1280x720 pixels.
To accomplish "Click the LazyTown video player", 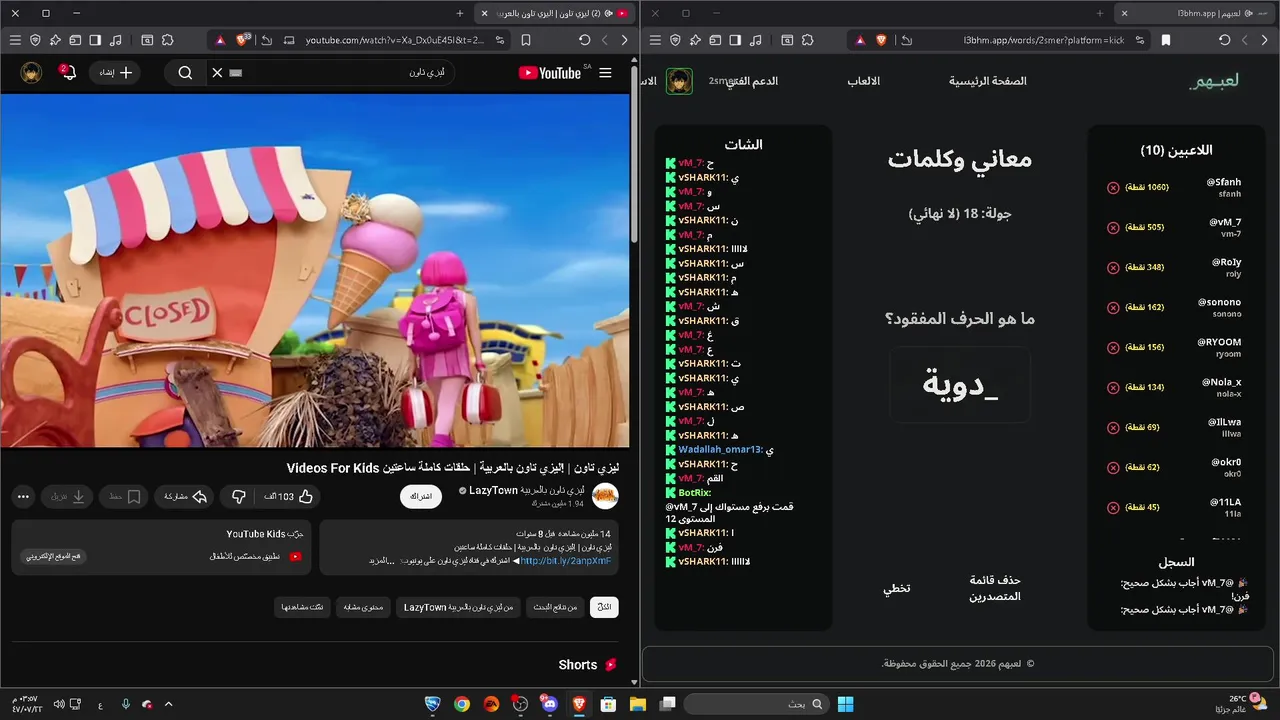I will pyautogui.click(x=315, y=270).
